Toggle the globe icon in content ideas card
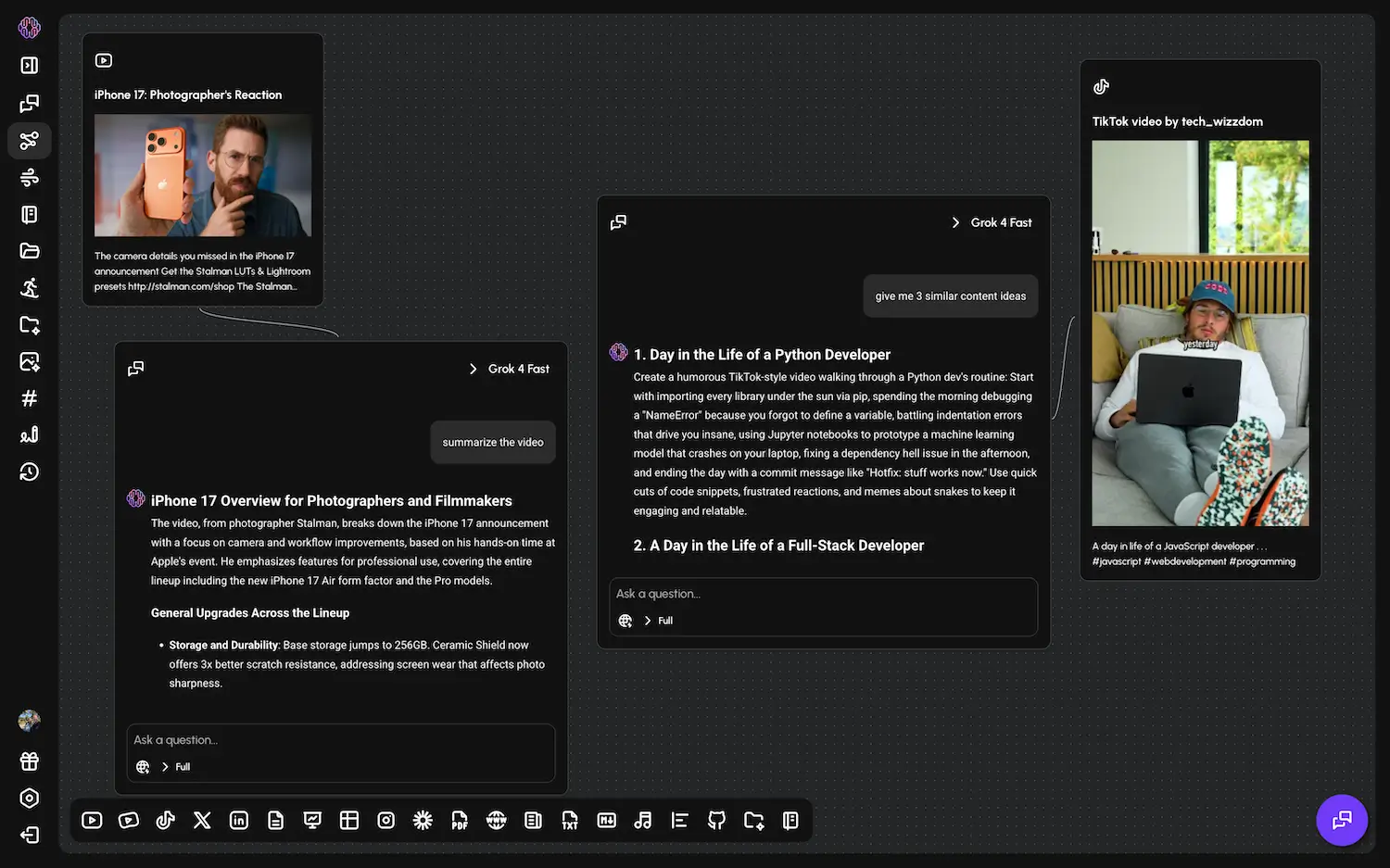 tap(625, 620)
